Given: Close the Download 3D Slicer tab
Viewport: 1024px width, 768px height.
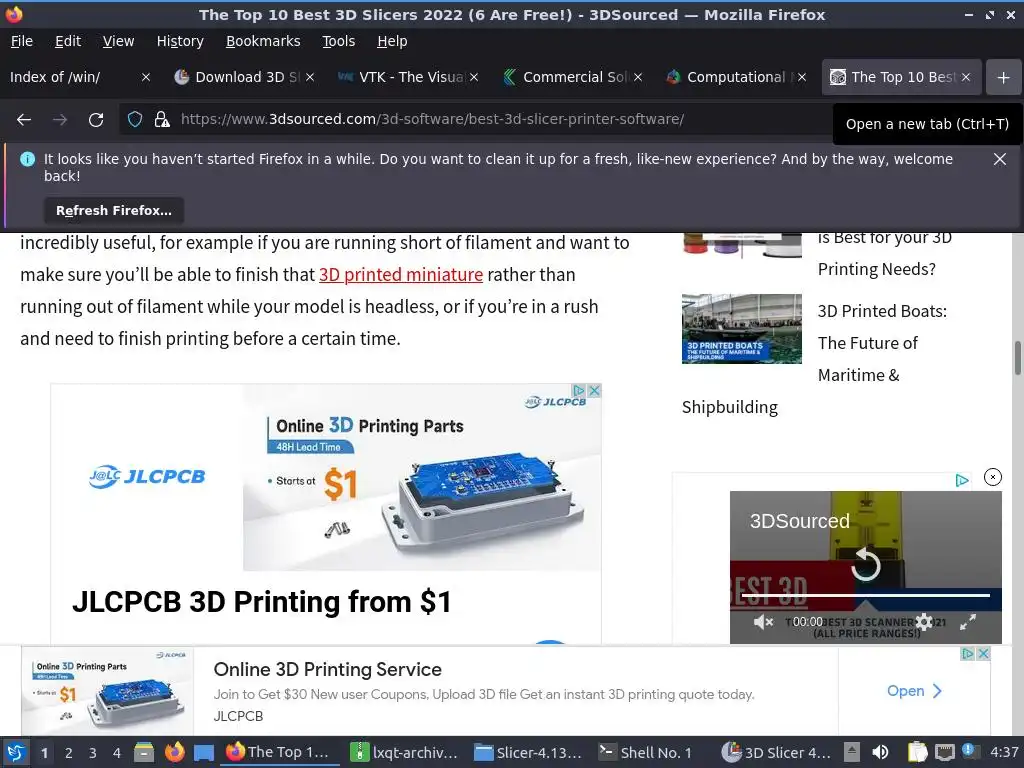Looking at the screenshot, I should coord(310,77).
